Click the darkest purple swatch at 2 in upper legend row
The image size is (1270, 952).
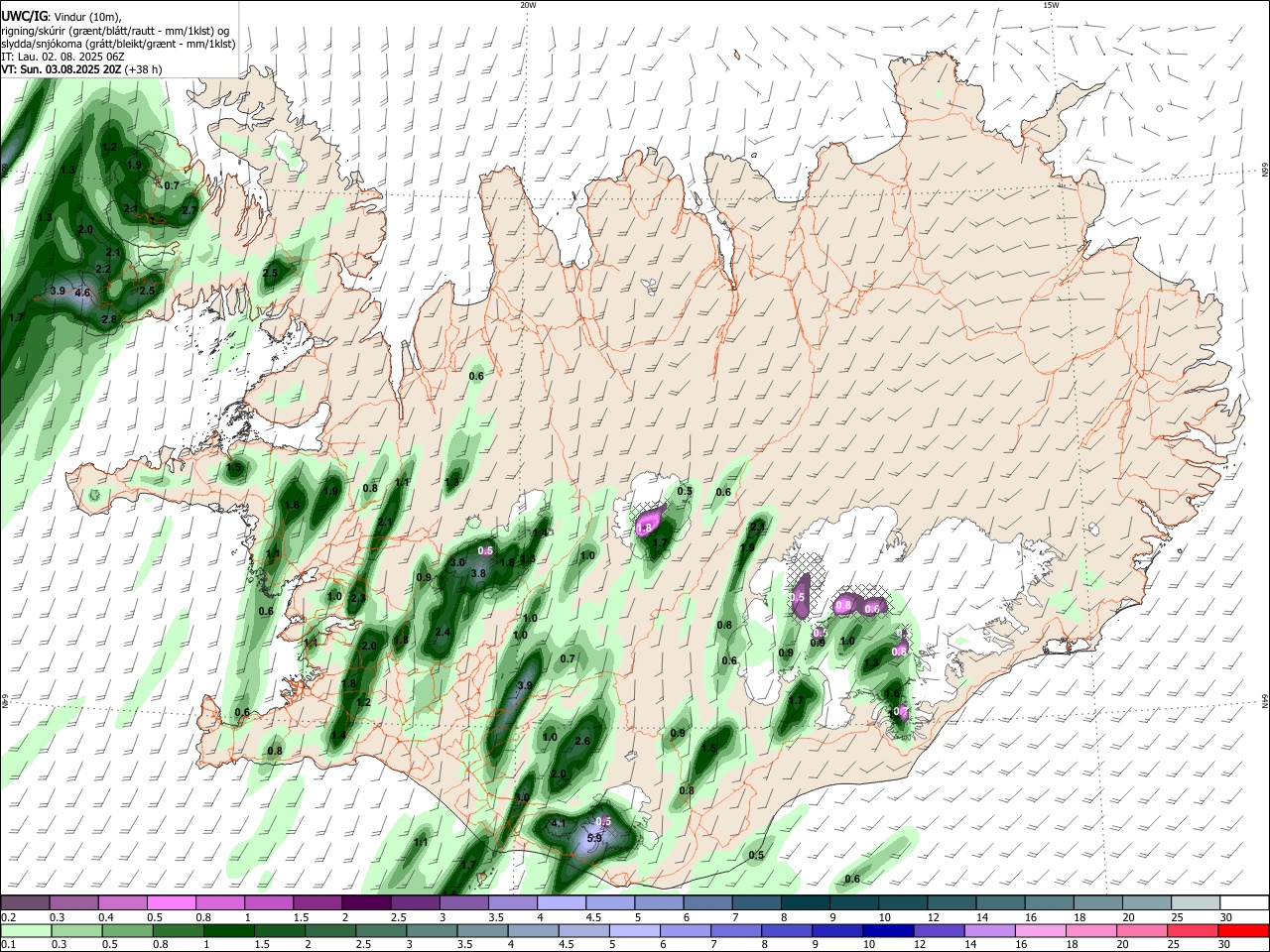click(366, 902)
